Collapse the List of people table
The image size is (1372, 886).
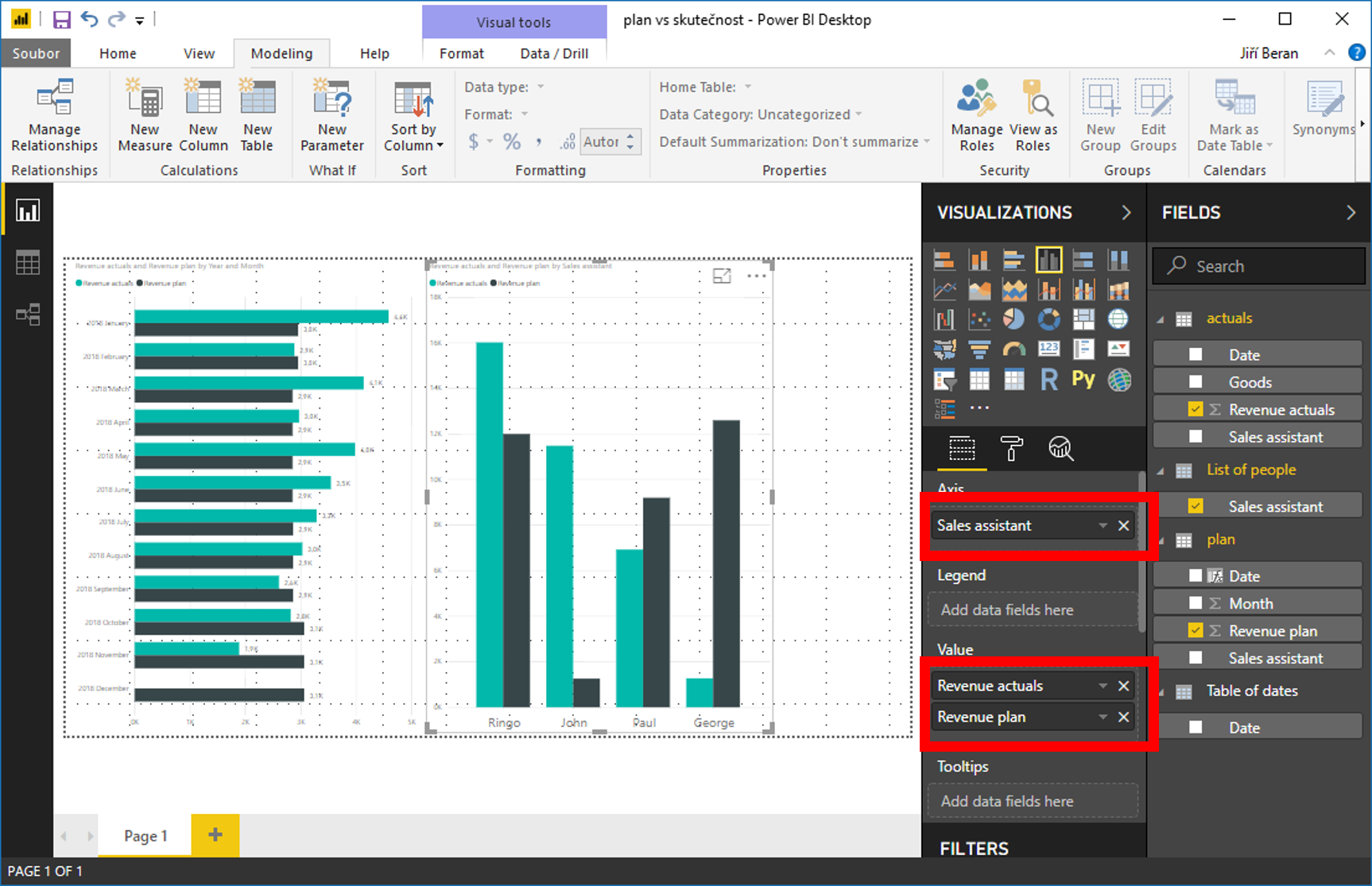(1161, 471)
